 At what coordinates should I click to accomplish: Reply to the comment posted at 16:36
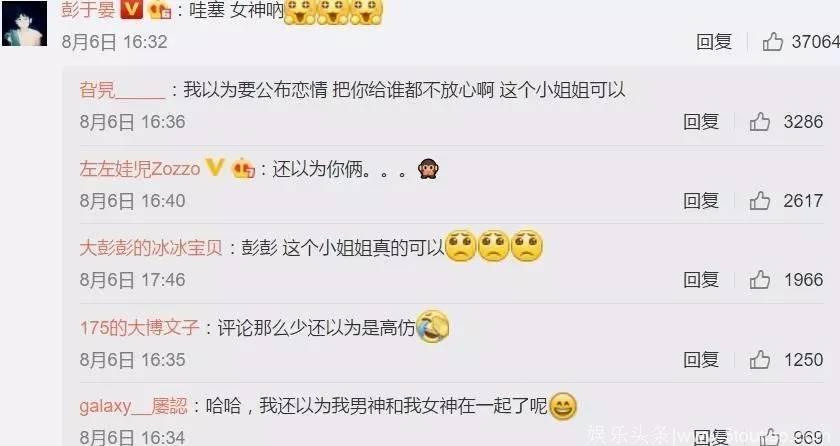(x=701, y=122)
